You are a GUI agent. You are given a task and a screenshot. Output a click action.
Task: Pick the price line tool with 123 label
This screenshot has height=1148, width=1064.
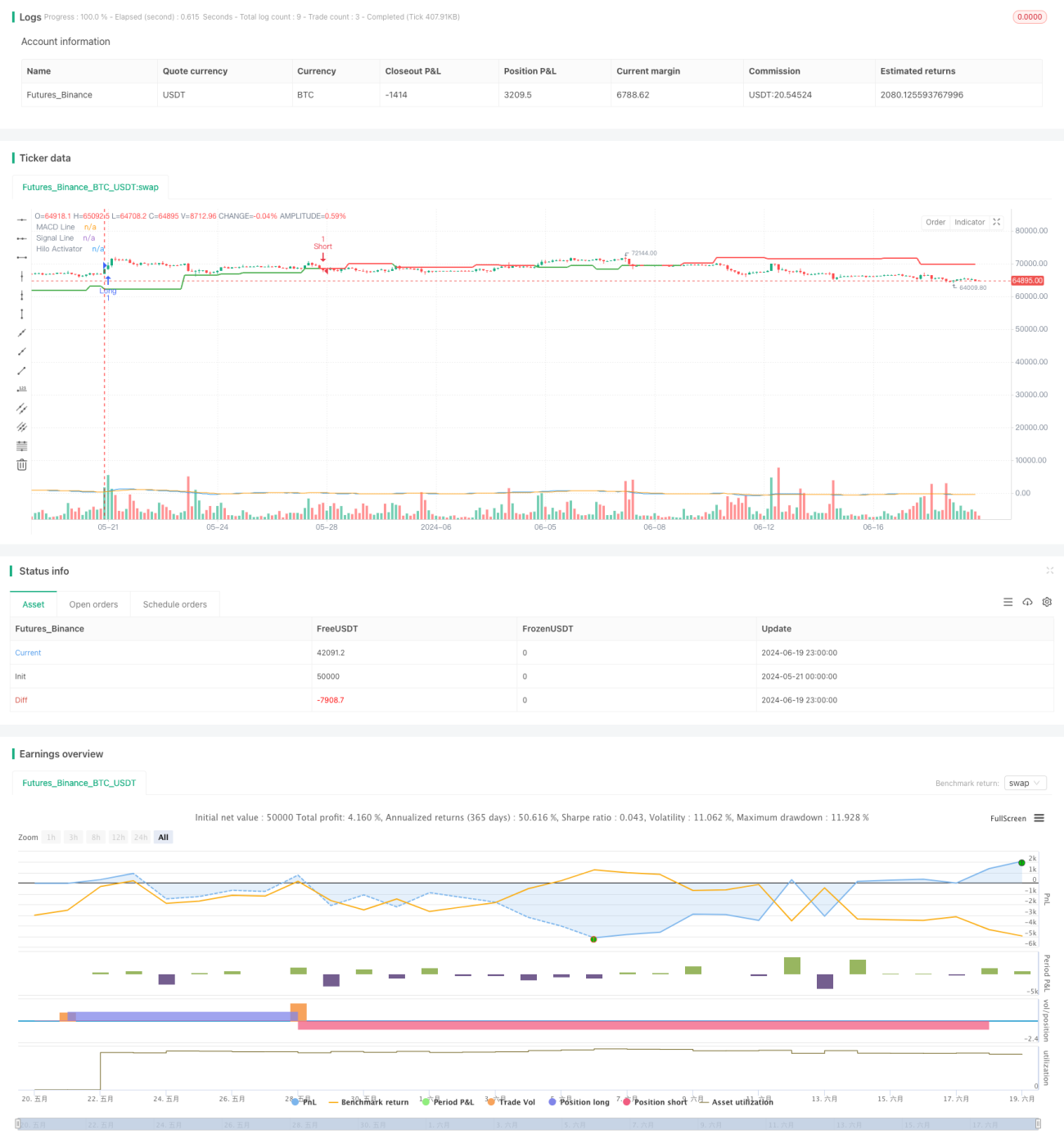click(22, 389)
